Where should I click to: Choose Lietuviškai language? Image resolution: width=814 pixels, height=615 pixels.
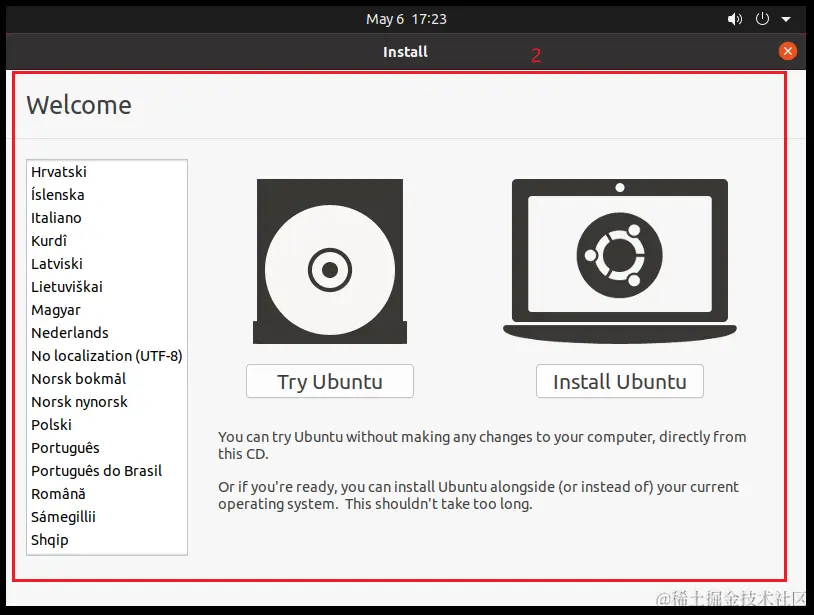point(107,286)
